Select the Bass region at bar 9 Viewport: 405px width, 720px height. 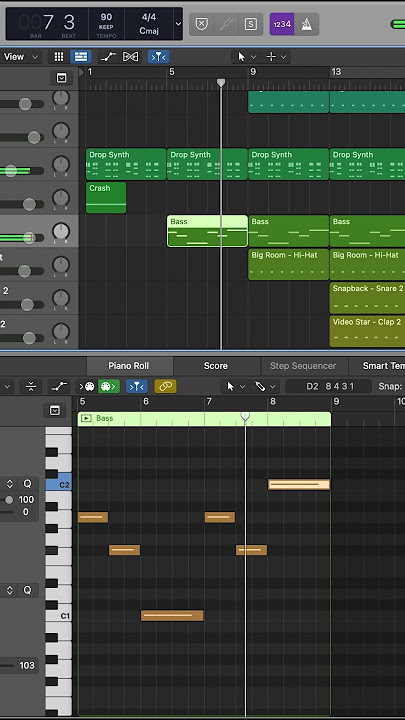coord(288,231)
